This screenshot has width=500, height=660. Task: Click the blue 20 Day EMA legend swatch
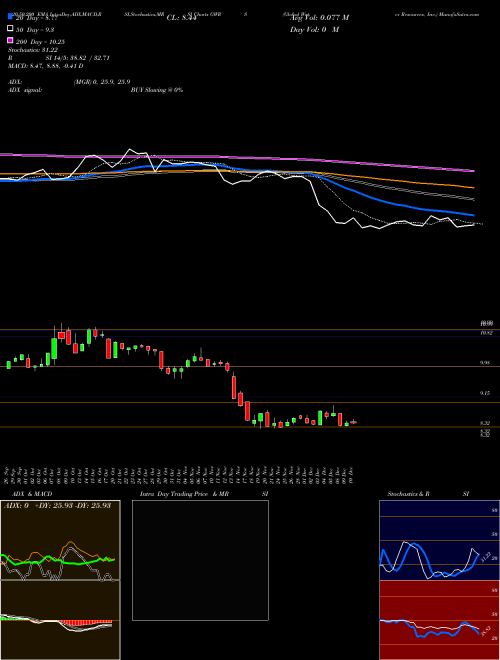click(11, 17)
